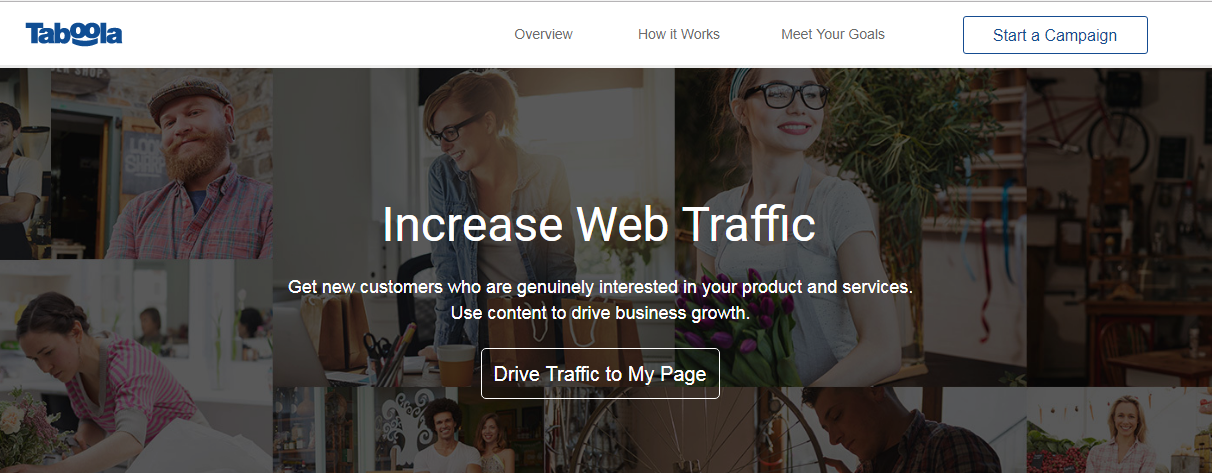Click the Taboola logo
The width and height of the screenshot is (1212, 473).
pyautogui.click(x=74, y=34)
